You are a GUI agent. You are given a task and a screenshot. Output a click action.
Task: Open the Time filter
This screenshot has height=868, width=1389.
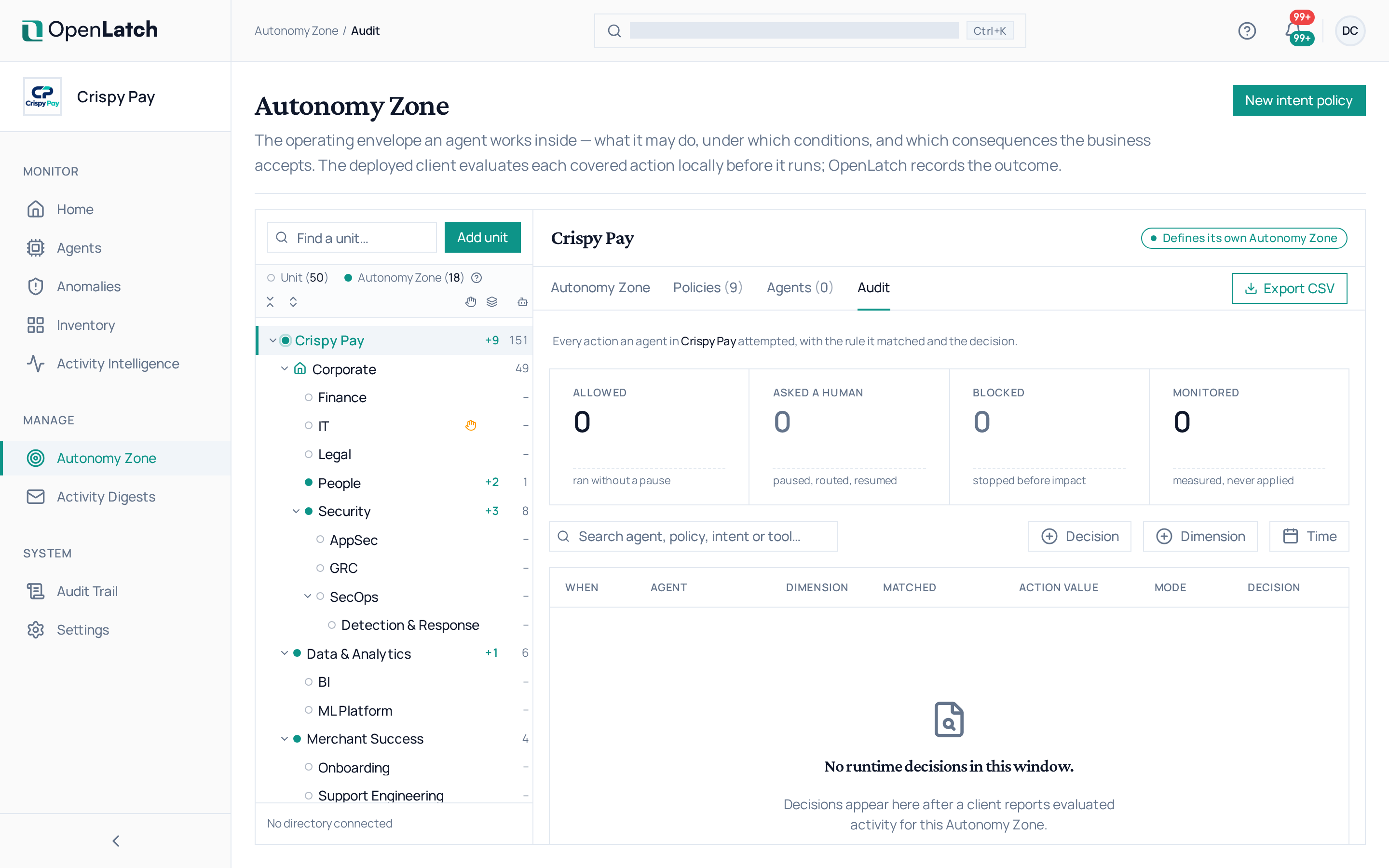coord(1308,536)
